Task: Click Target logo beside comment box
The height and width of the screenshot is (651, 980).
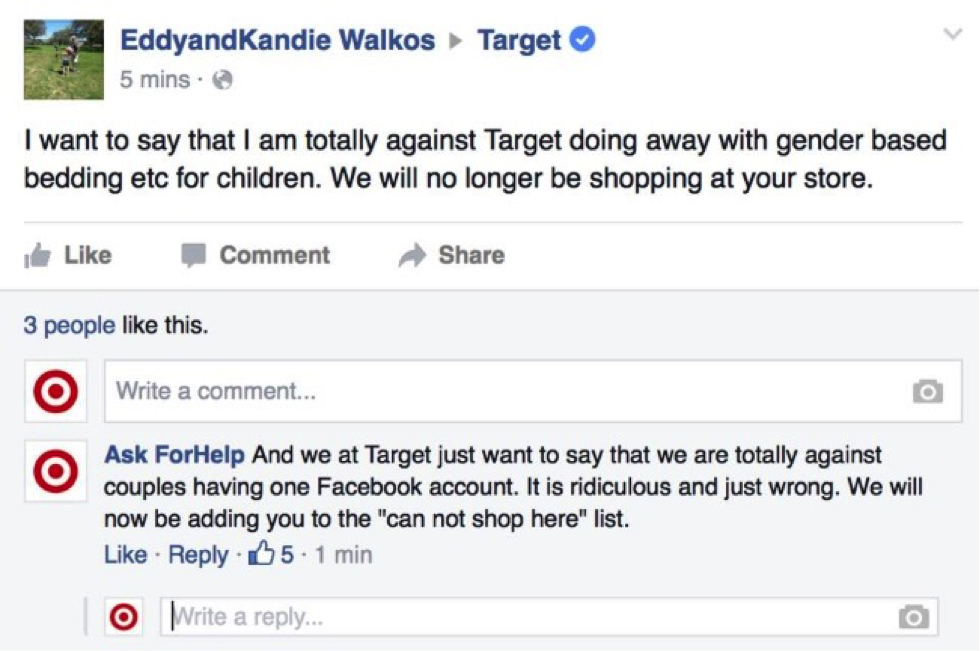Action: click(56, 391)
